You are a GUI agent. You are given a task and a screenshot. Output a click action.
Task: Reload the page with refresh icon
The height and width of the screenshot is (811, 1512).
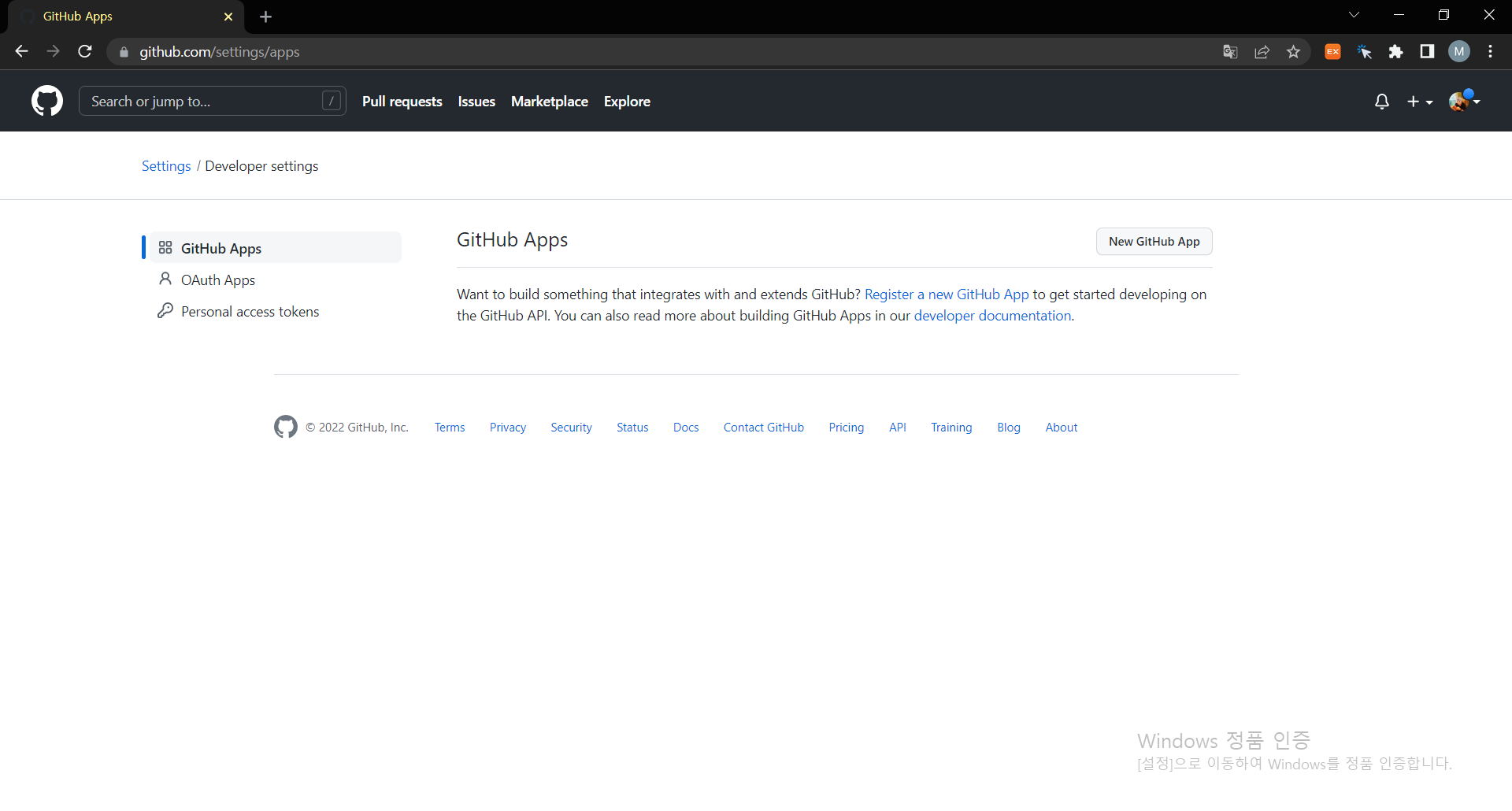85,51
